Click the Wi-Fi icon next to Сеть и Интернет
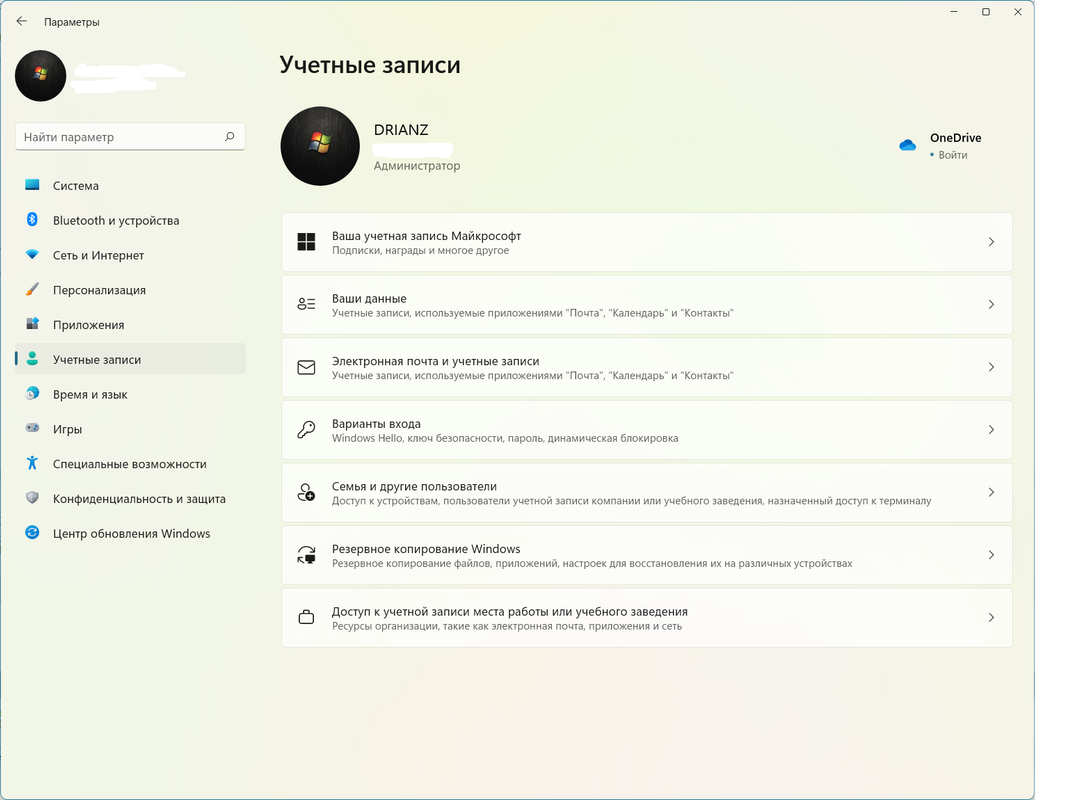 (32, 254)
